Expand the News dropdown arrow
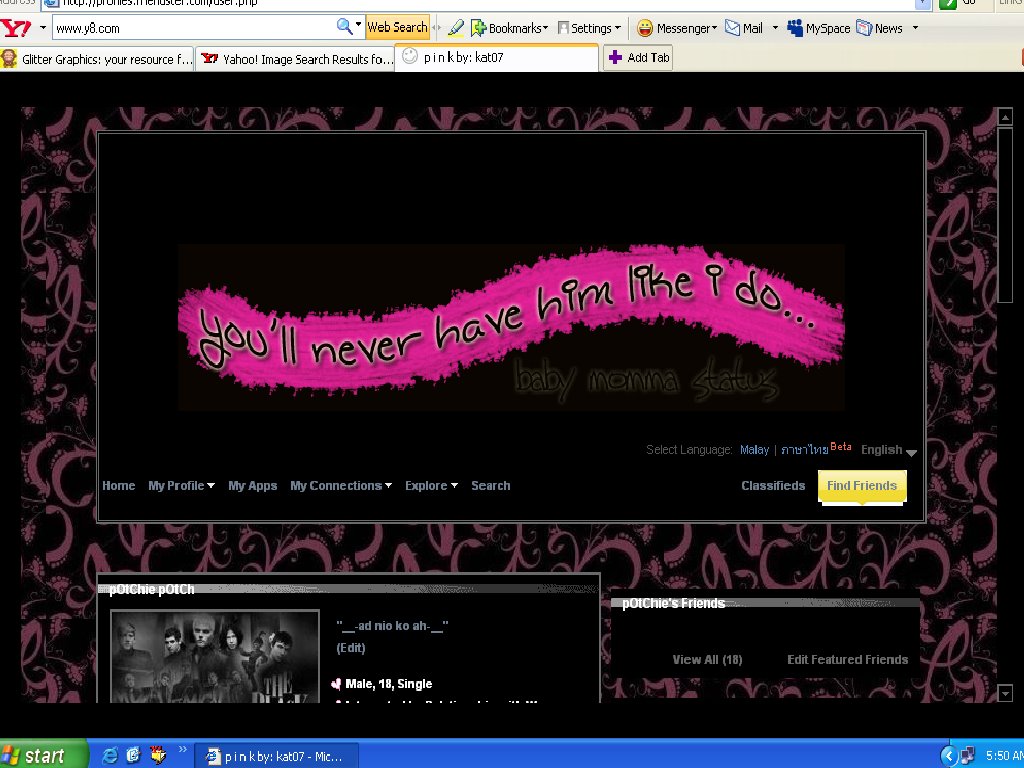1024x768 pixels. pos(915,28)
